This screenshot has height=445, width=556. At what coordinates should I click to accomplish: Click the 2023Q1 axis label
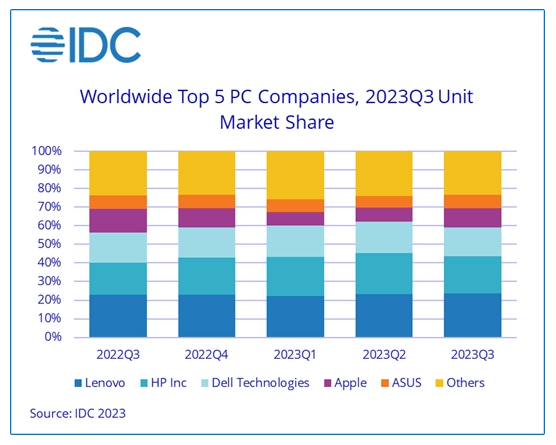click(x=295, y=355)
